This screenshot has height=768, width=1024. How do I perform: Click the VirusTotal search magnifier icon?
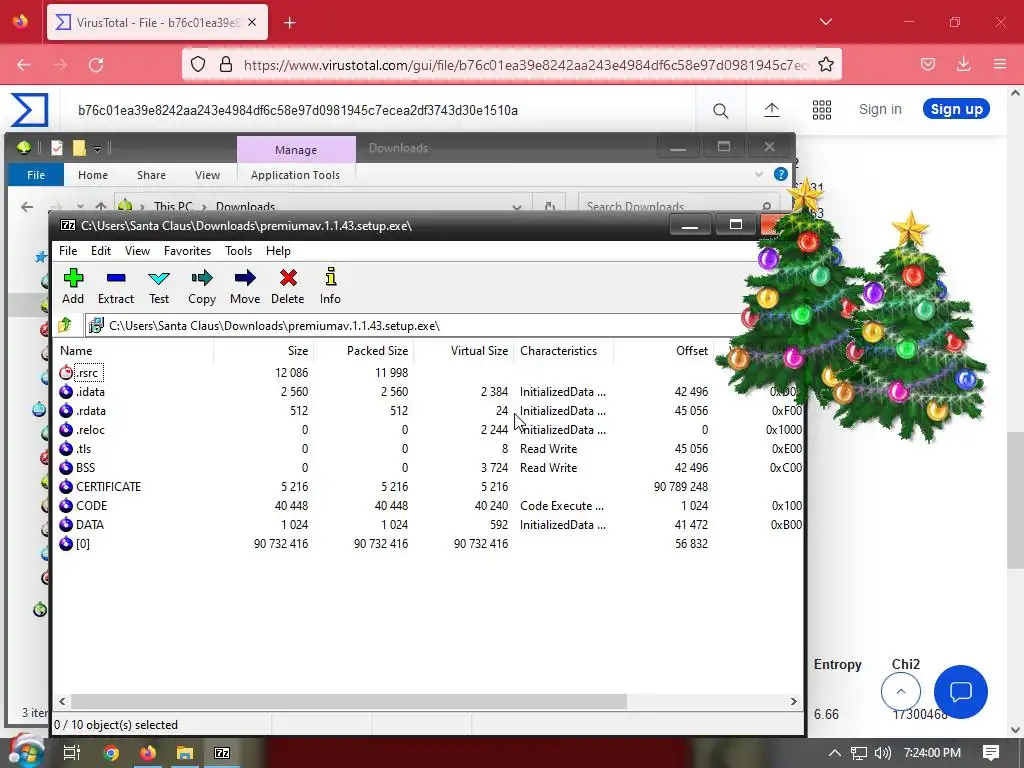click(720, 110)
